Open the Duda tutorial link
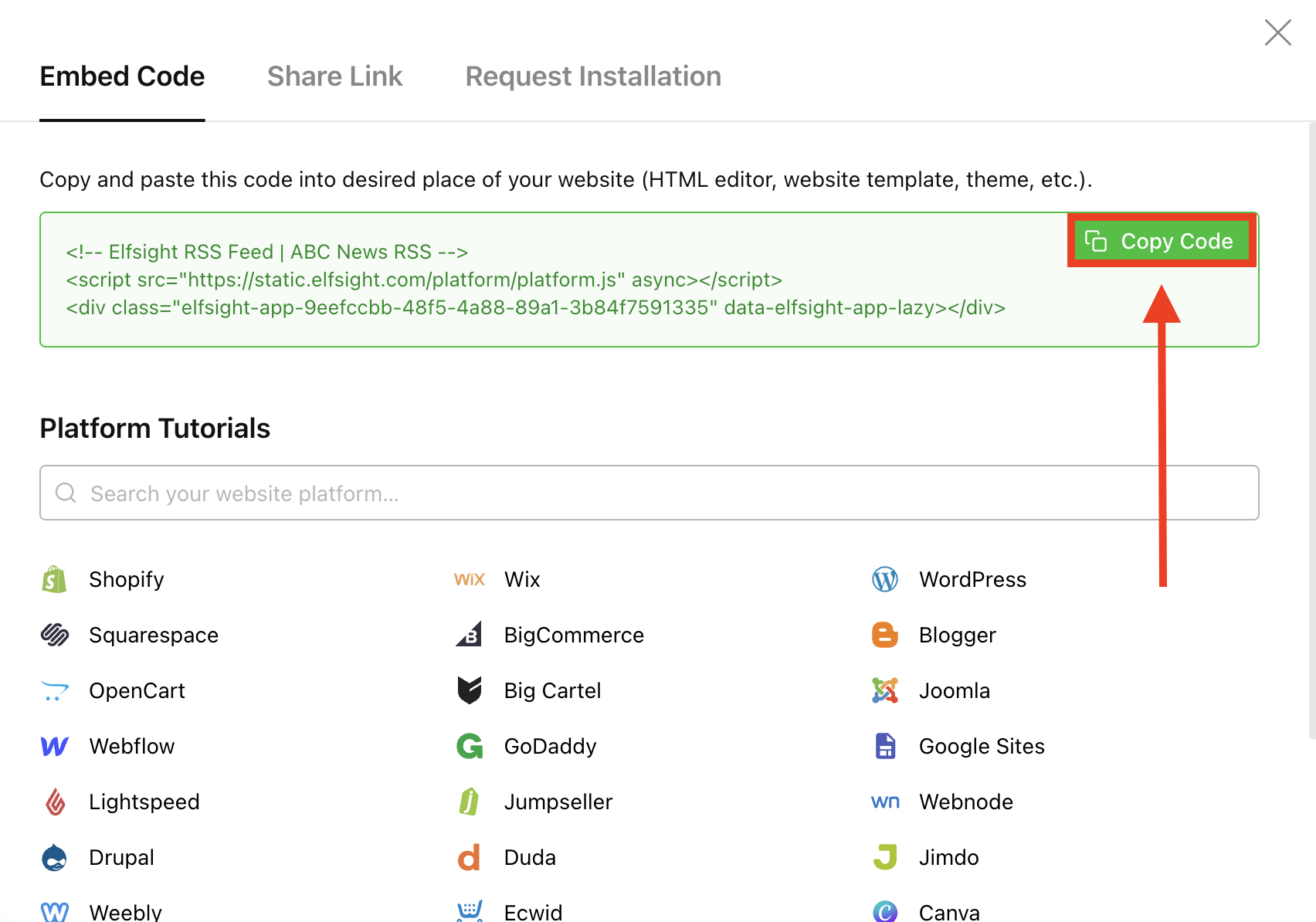The width and height of the screenshot is (1316, 922). pyautogui.click(x=530, y=857)
